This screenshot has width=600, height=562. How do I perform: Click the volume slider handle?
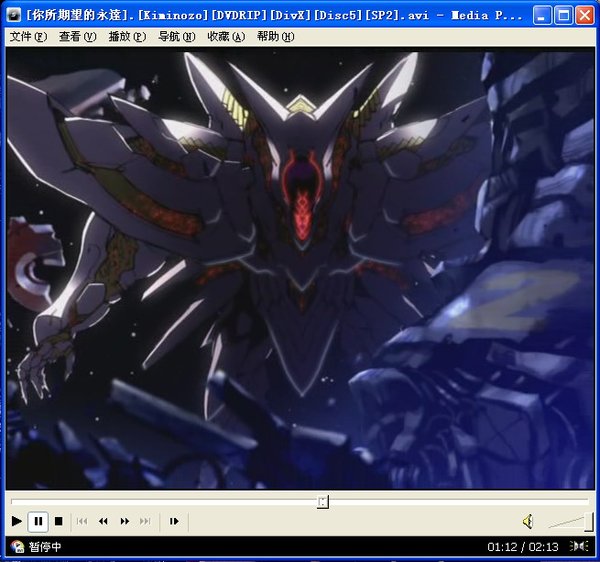pyautogui.click(x=589, y=521)
